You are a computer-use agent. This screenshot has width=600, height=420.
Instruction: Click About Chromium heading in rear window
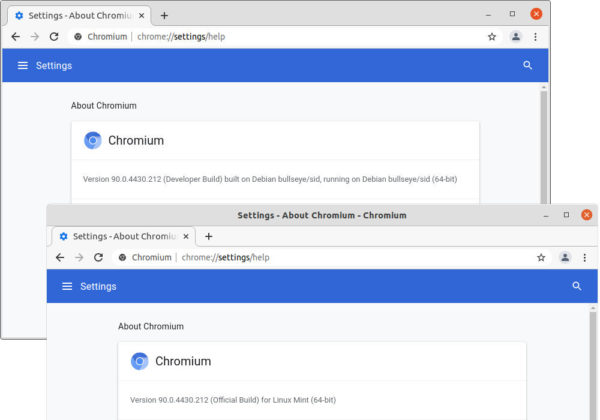pos(103,106)
